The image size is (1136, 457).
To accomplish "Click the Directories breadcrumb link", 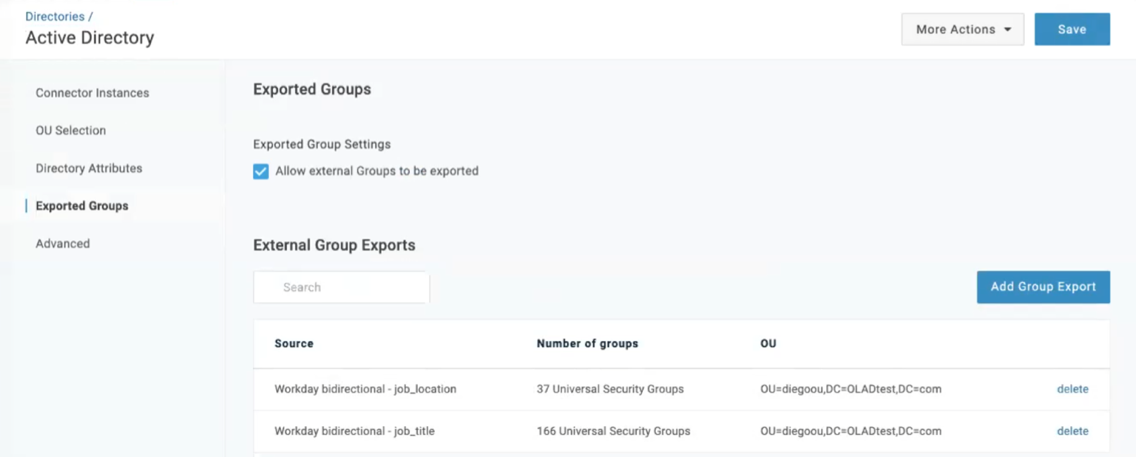I will [54, 17].
